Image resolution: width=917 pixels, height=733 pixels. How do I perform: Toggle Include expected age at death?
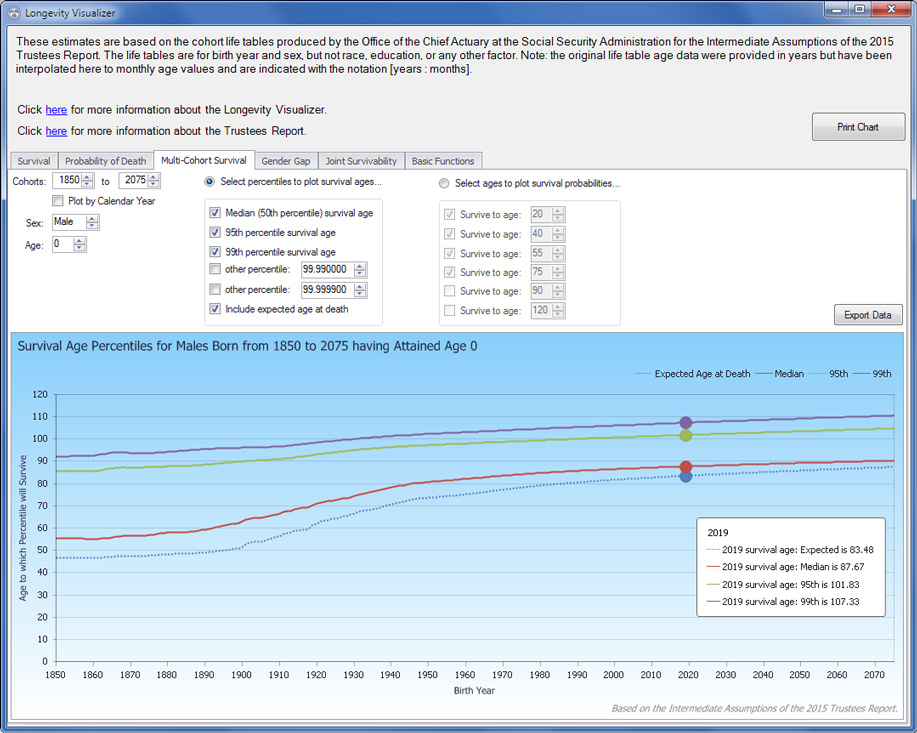click(215, 309)
